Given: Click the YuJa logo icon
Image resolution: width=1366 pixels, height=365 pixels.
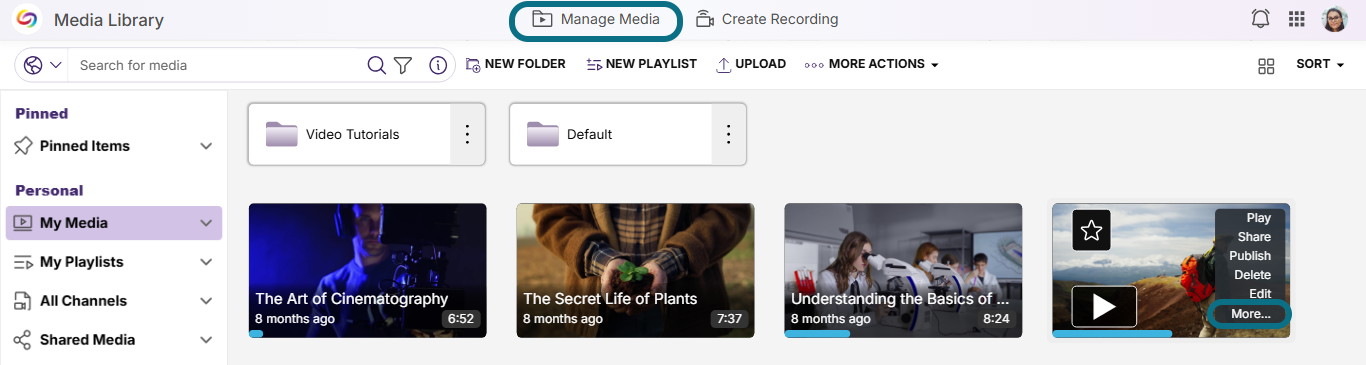Looking at the screenshot, I should pyautogui.click(x=26, y=19).
